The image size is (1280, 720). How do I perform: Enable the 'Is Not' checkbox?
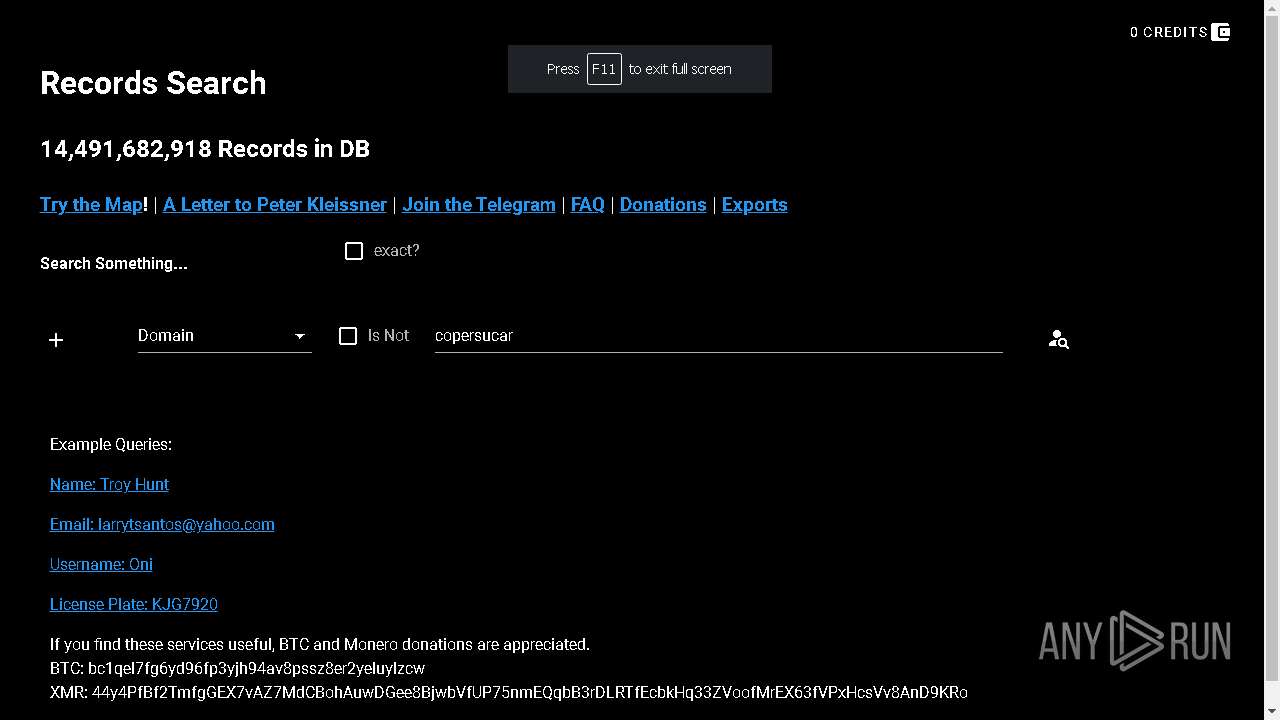click(x=348, y=336)
